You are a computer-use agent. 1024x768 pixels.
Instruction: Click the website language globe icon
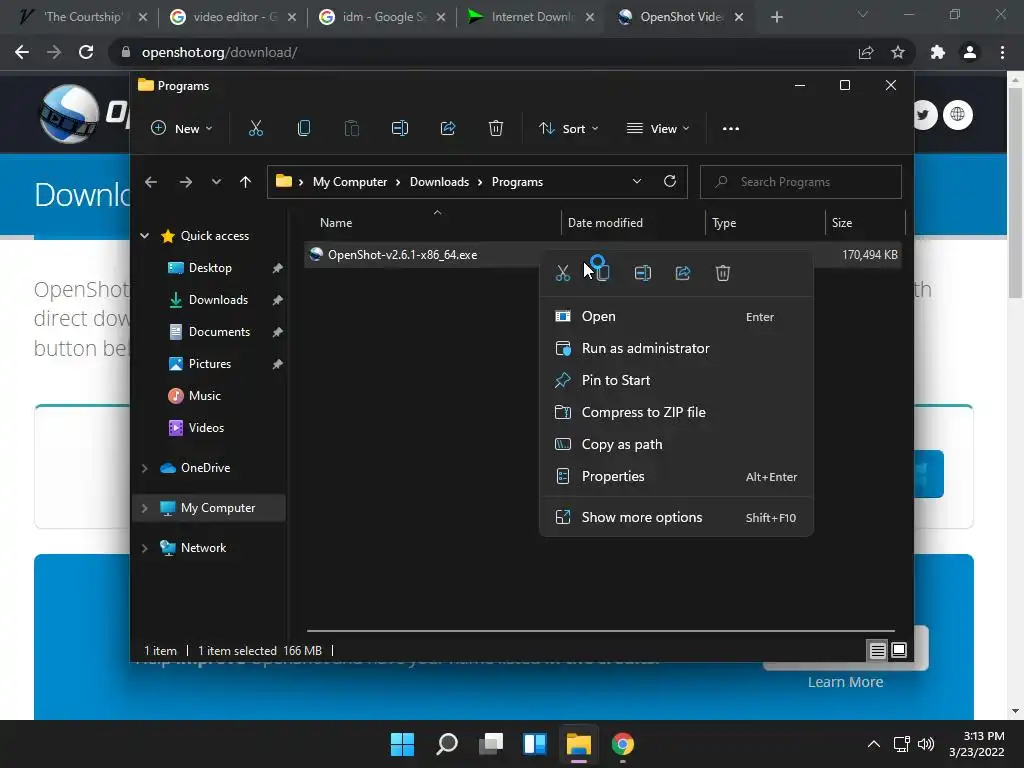[x=957, y=115]
